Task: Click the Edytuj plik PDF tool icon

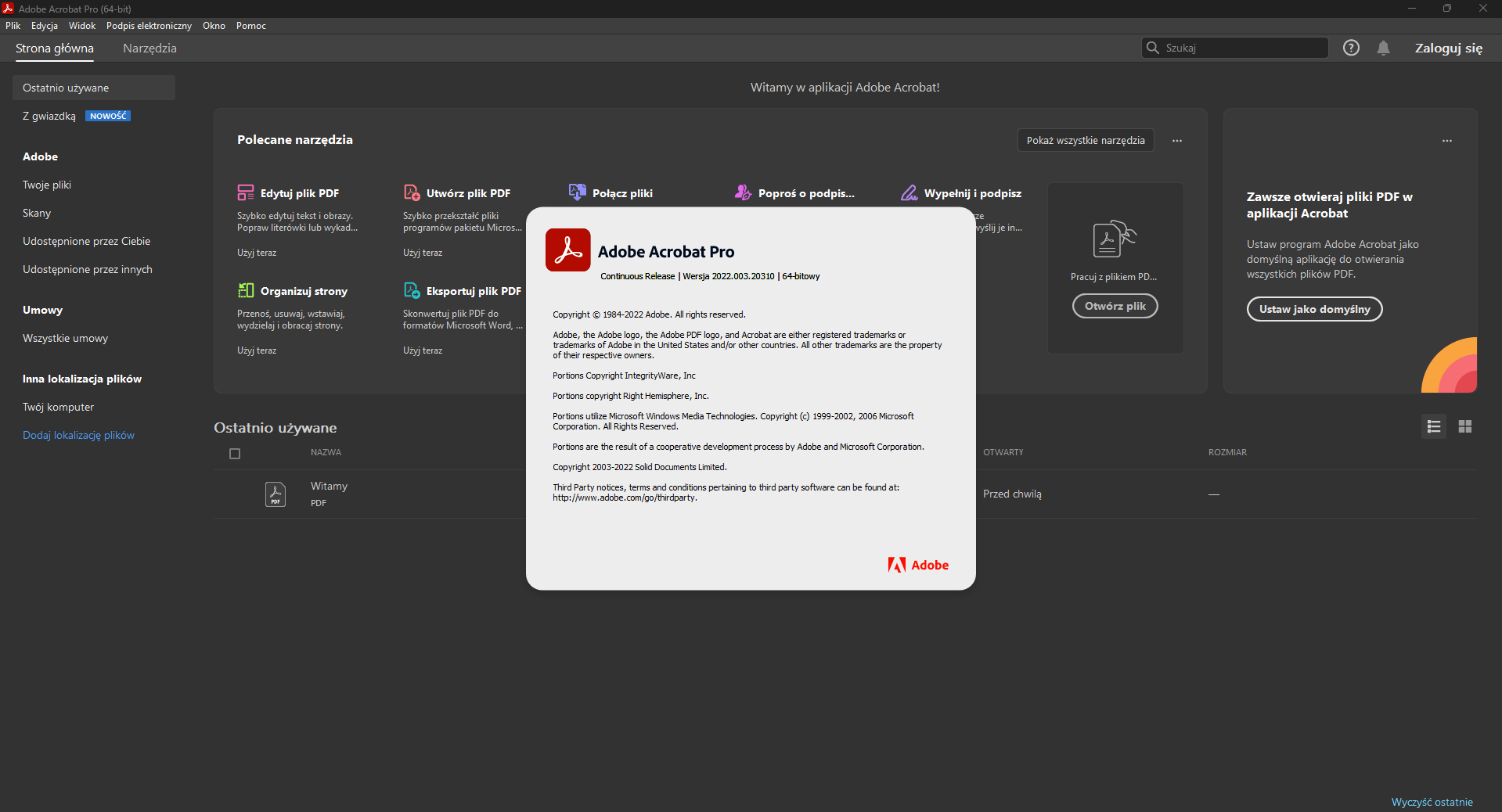Action: (246, 192)
